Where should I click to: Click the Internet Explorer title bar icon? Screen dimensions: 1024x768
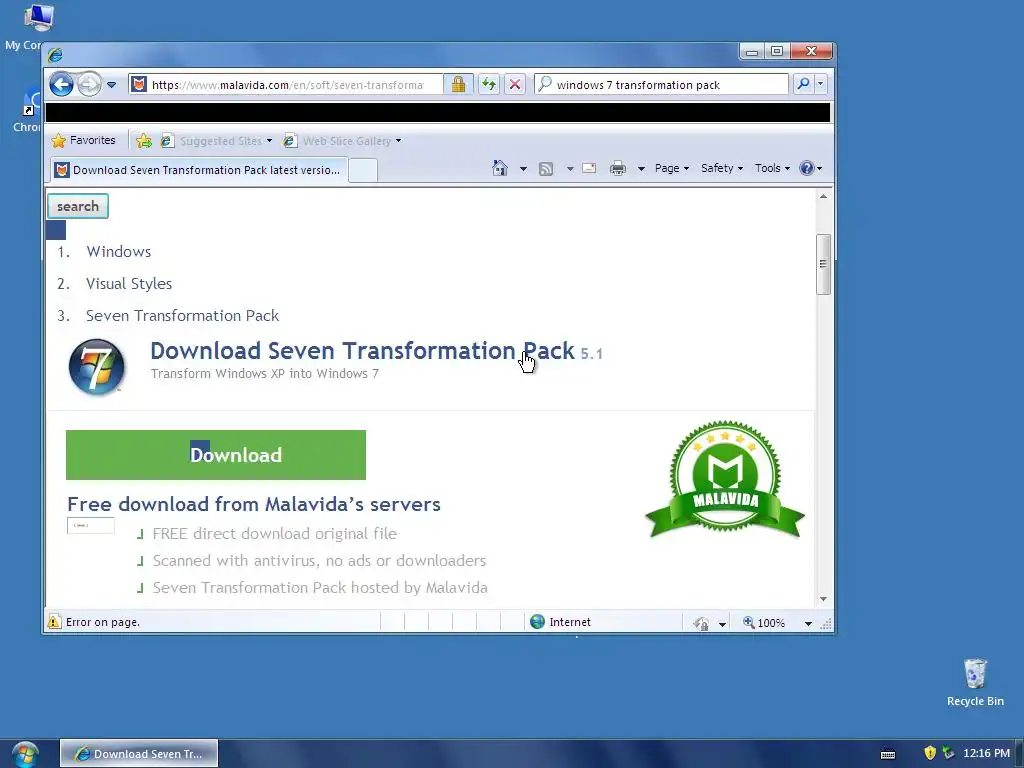click(55, 54)
